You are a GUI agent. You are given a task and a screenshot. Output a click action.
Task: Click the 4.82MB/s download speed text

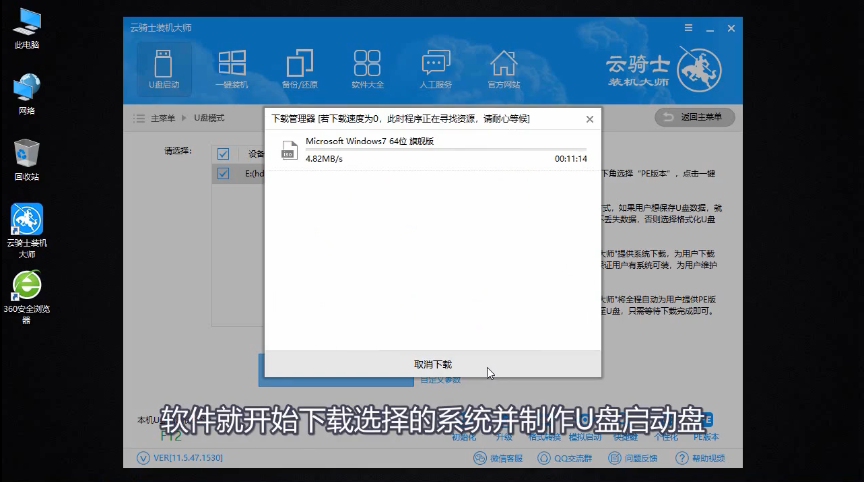(x=324, y=159)
